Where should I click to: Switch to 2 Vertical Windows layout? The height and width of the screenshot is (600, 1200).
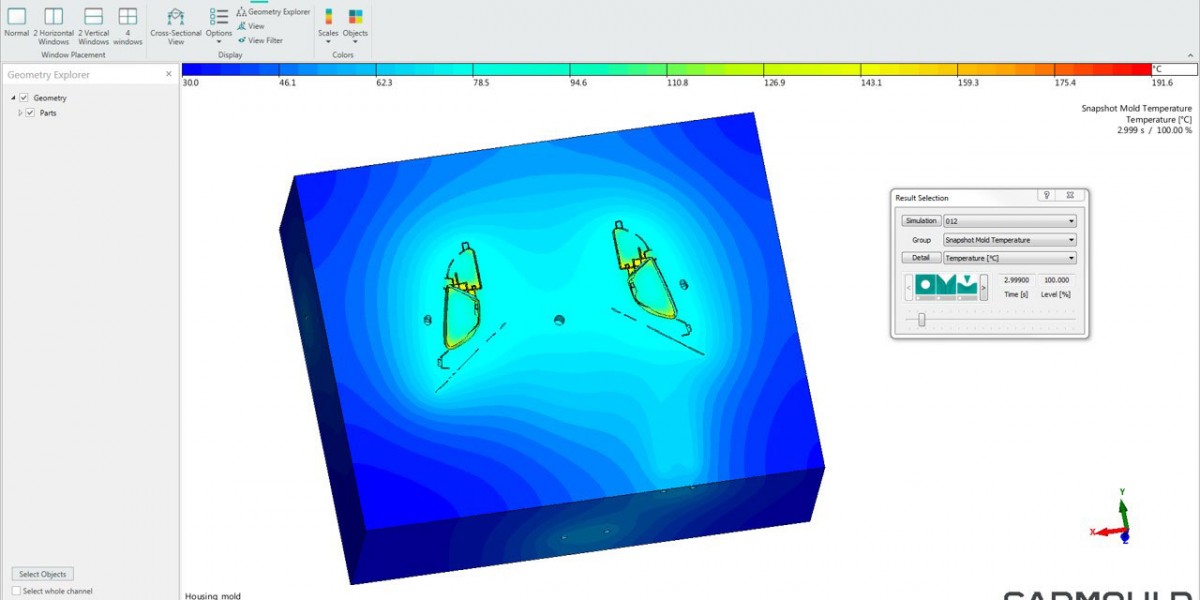[x=93, y=17]
